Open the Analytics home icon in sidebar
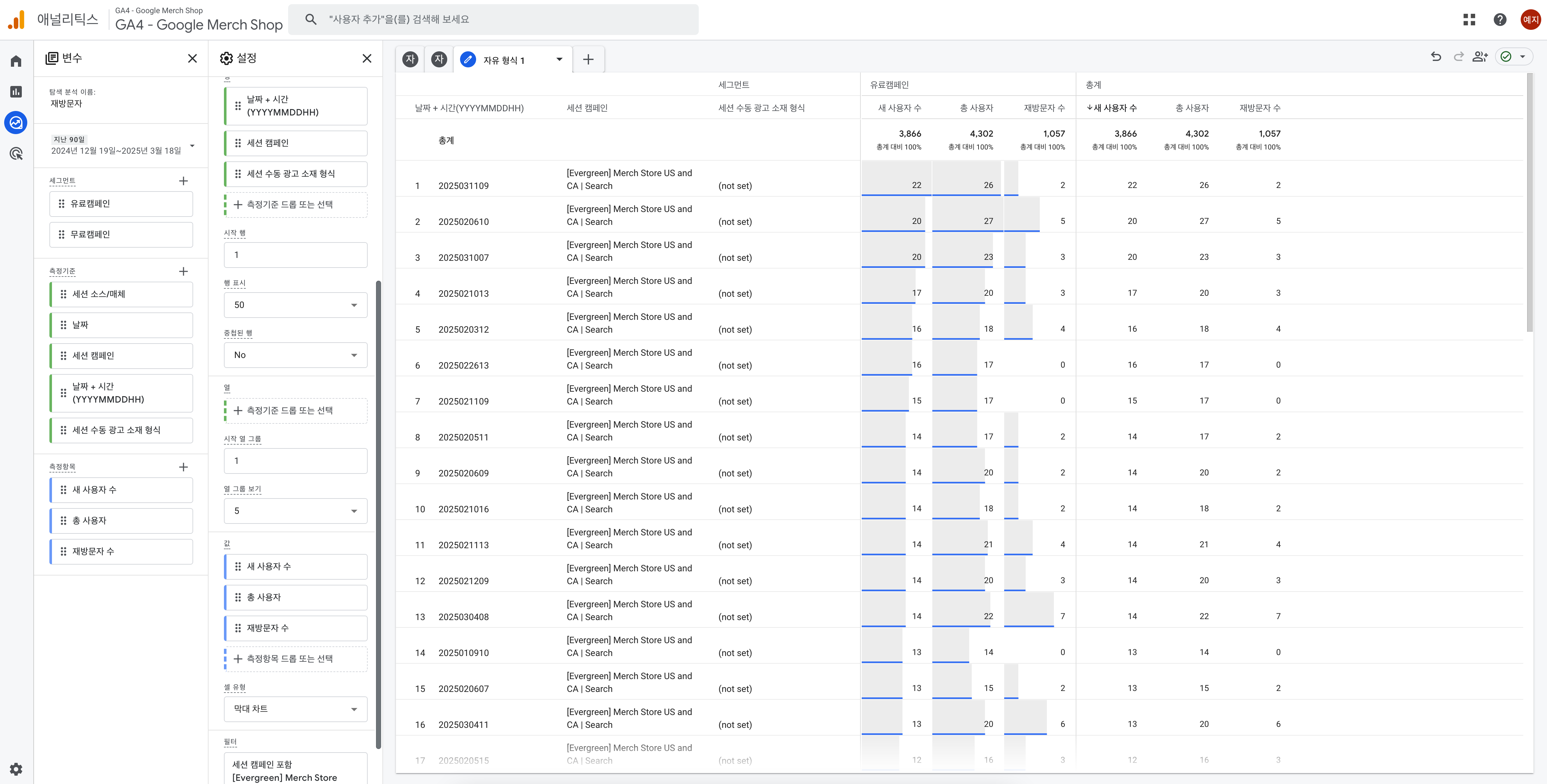 16,61
